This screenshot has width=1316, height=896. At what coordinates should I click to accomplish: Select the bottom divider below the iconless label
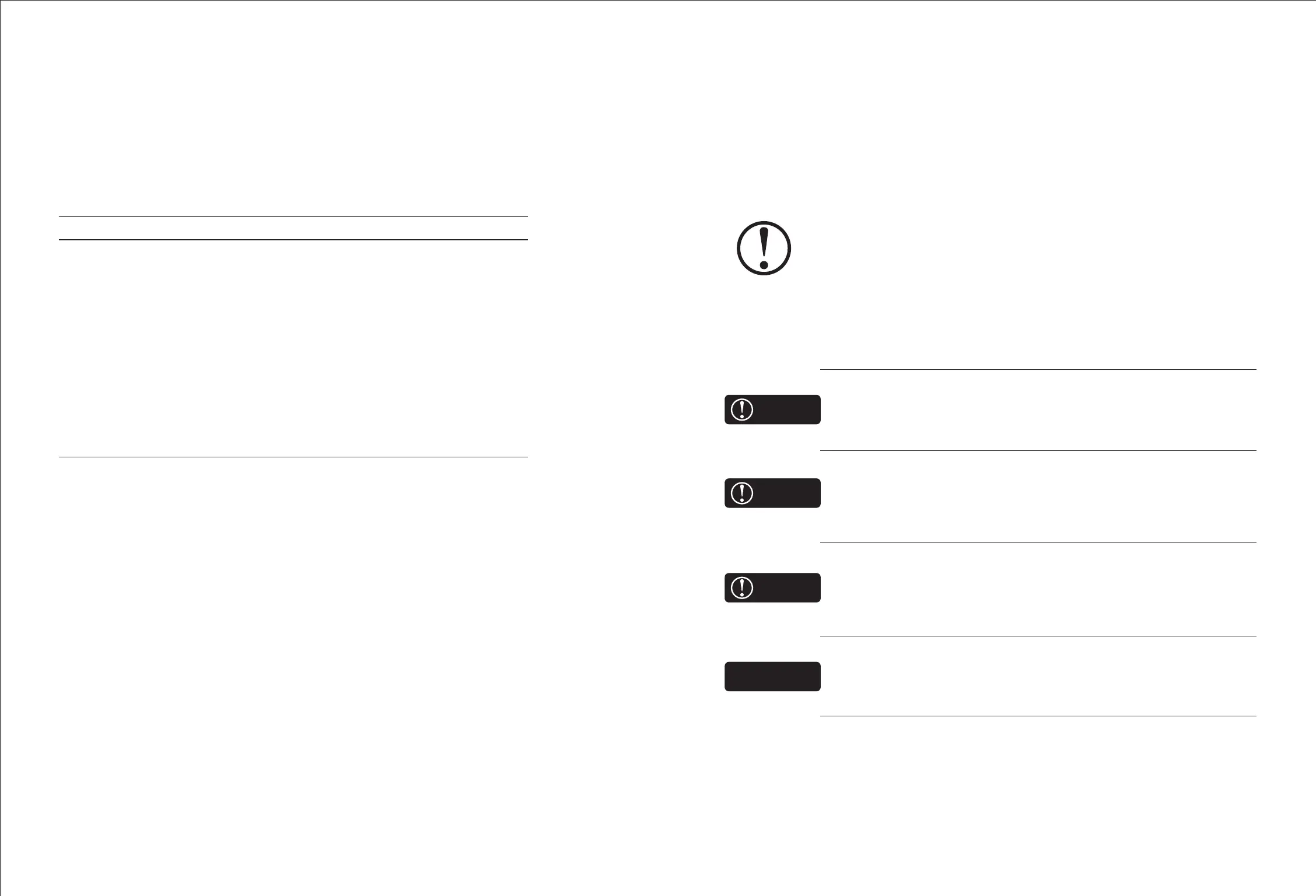1038,716
